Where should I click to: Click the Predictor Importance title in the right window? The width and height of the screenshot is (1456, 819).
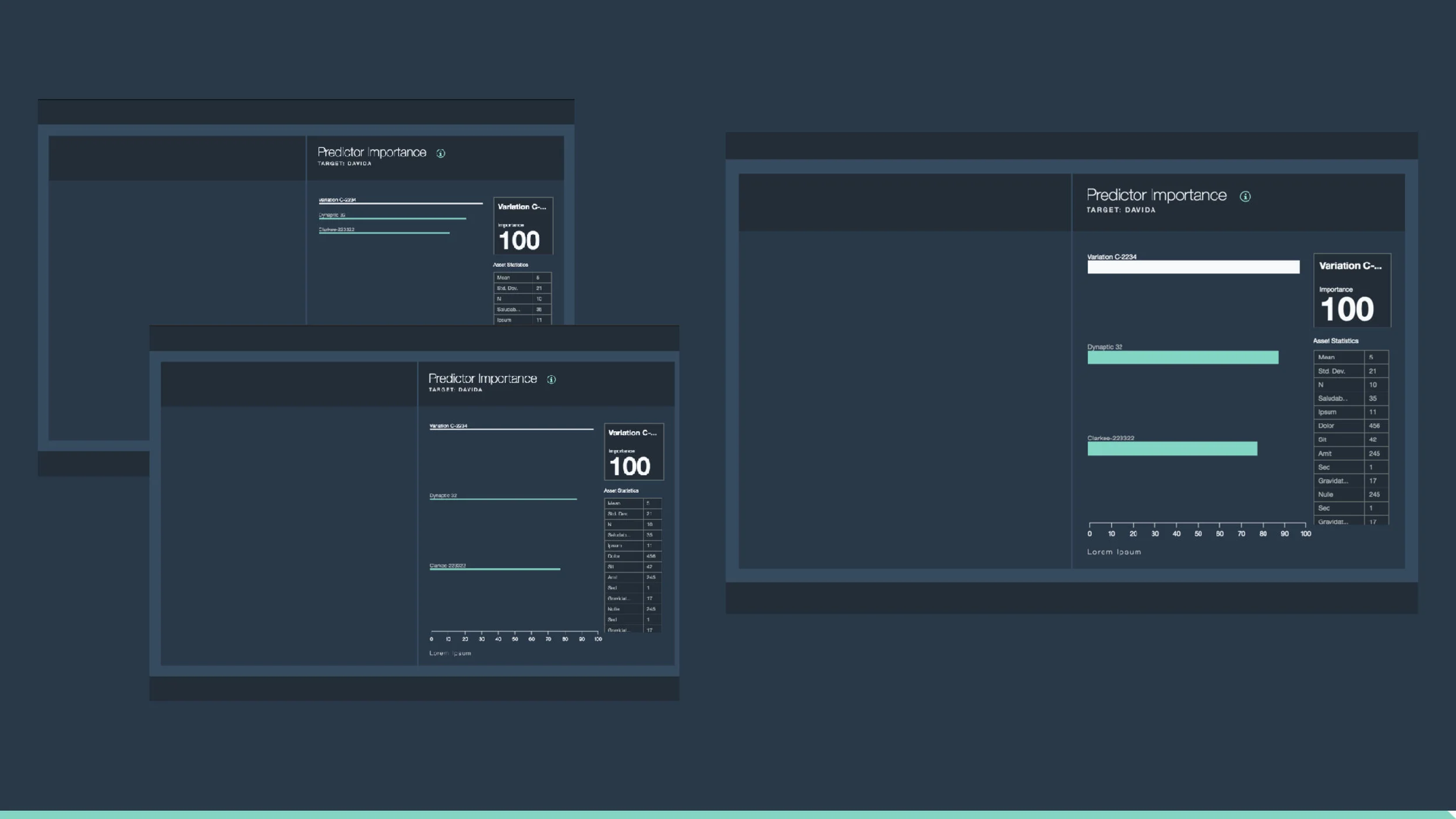1157,195
